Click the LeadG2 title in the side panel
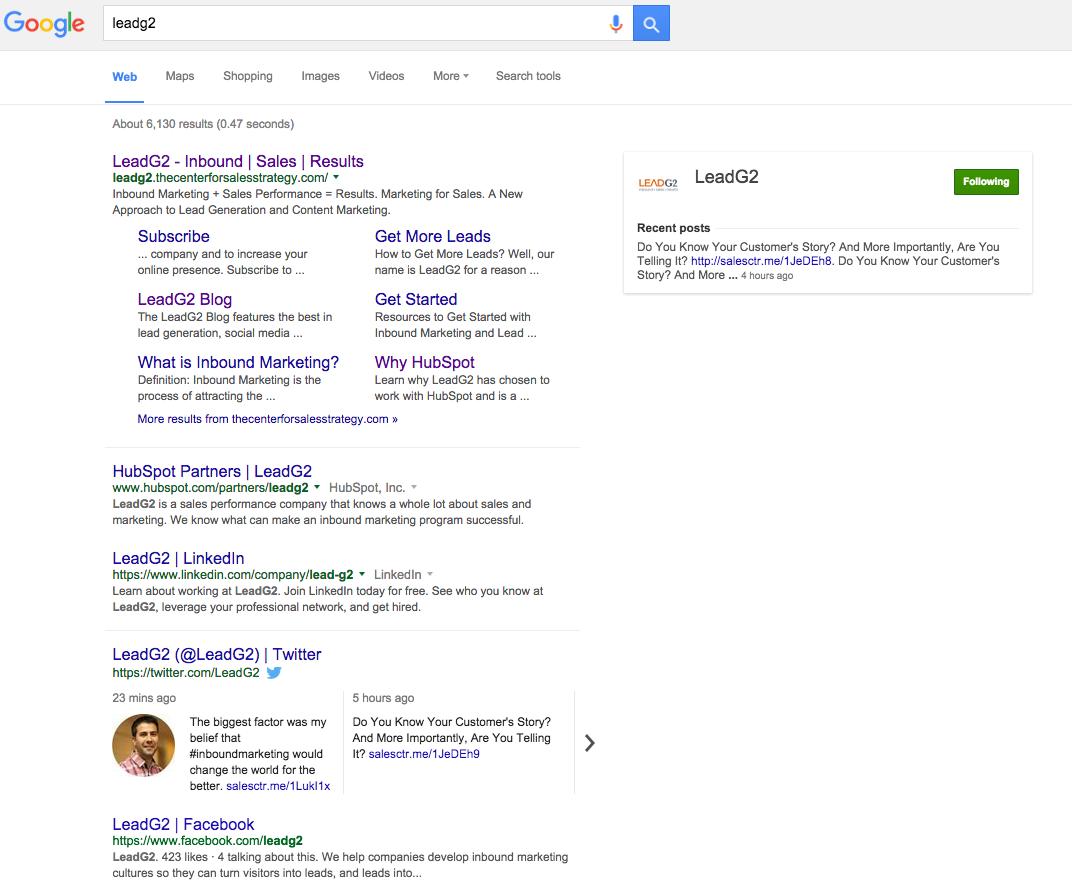The height and width of the screenshot is (894, 1072). [x=727, y=177]
